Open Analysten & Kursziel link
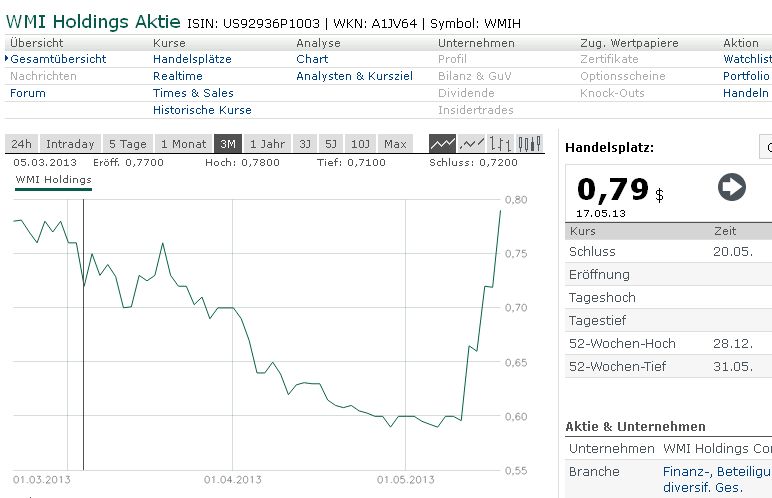 pos(354,76)
